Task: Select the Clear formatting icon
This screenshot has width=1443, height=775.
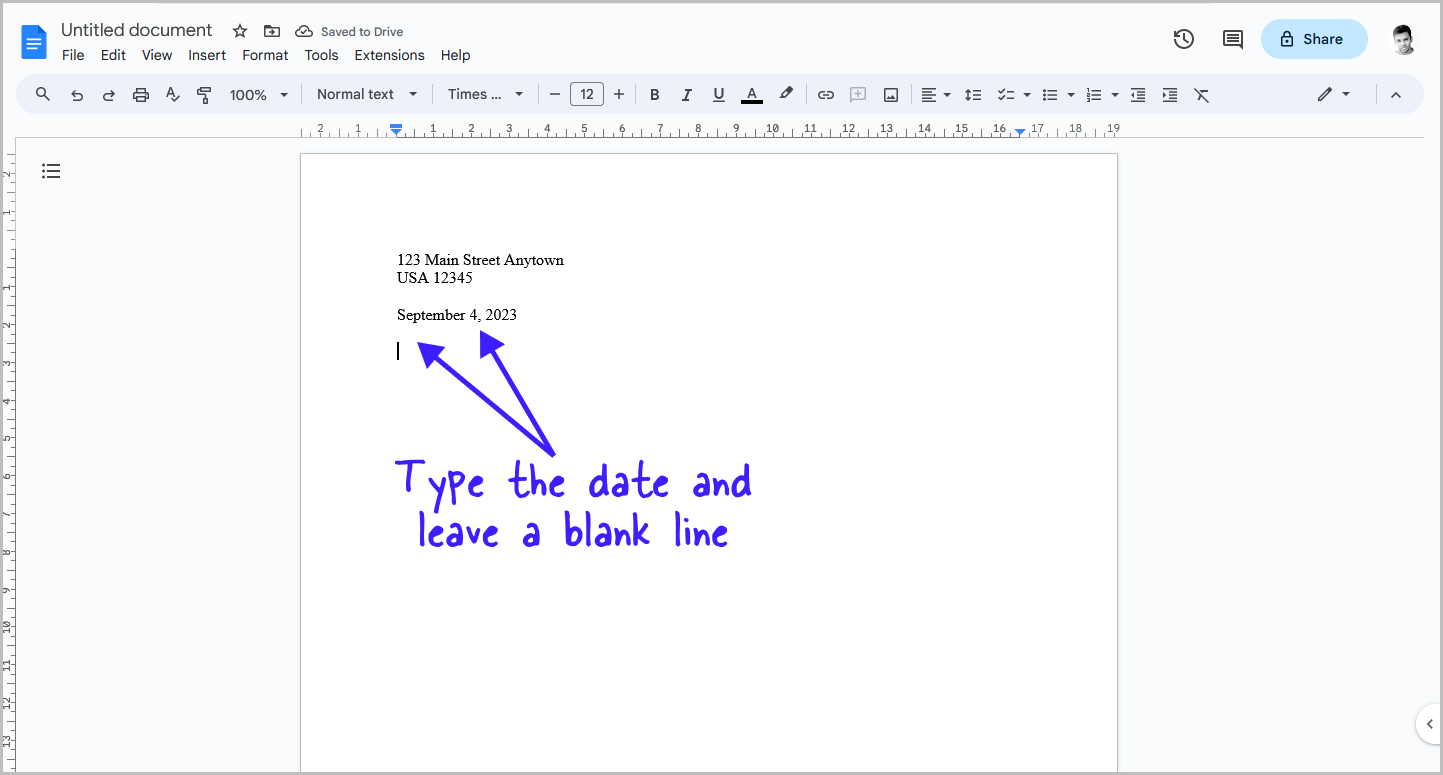Action: [x=1201, y=94]
